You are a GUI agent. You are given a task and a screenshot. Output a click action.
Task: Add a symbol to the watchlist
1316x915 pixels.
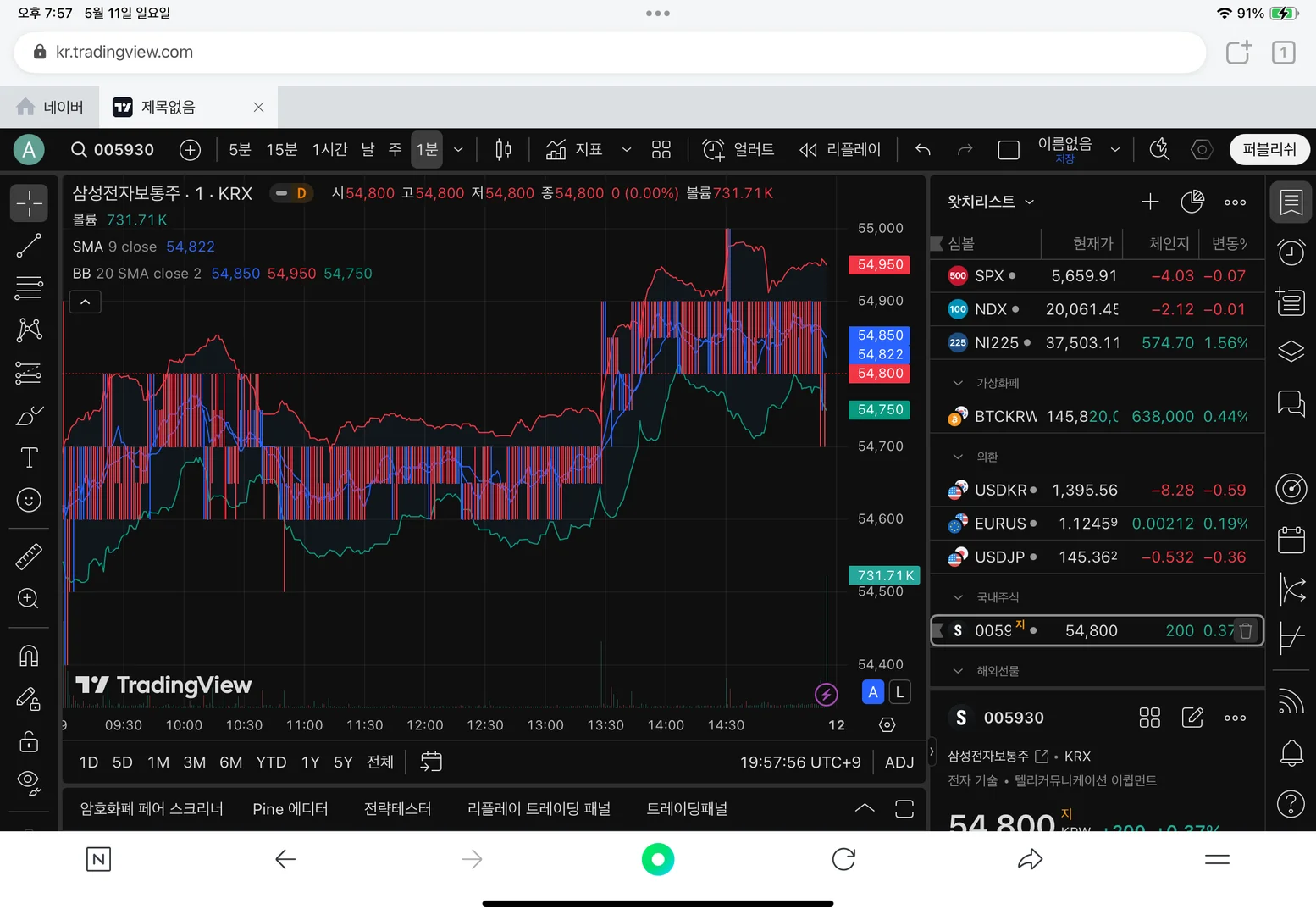point(1150,202)
